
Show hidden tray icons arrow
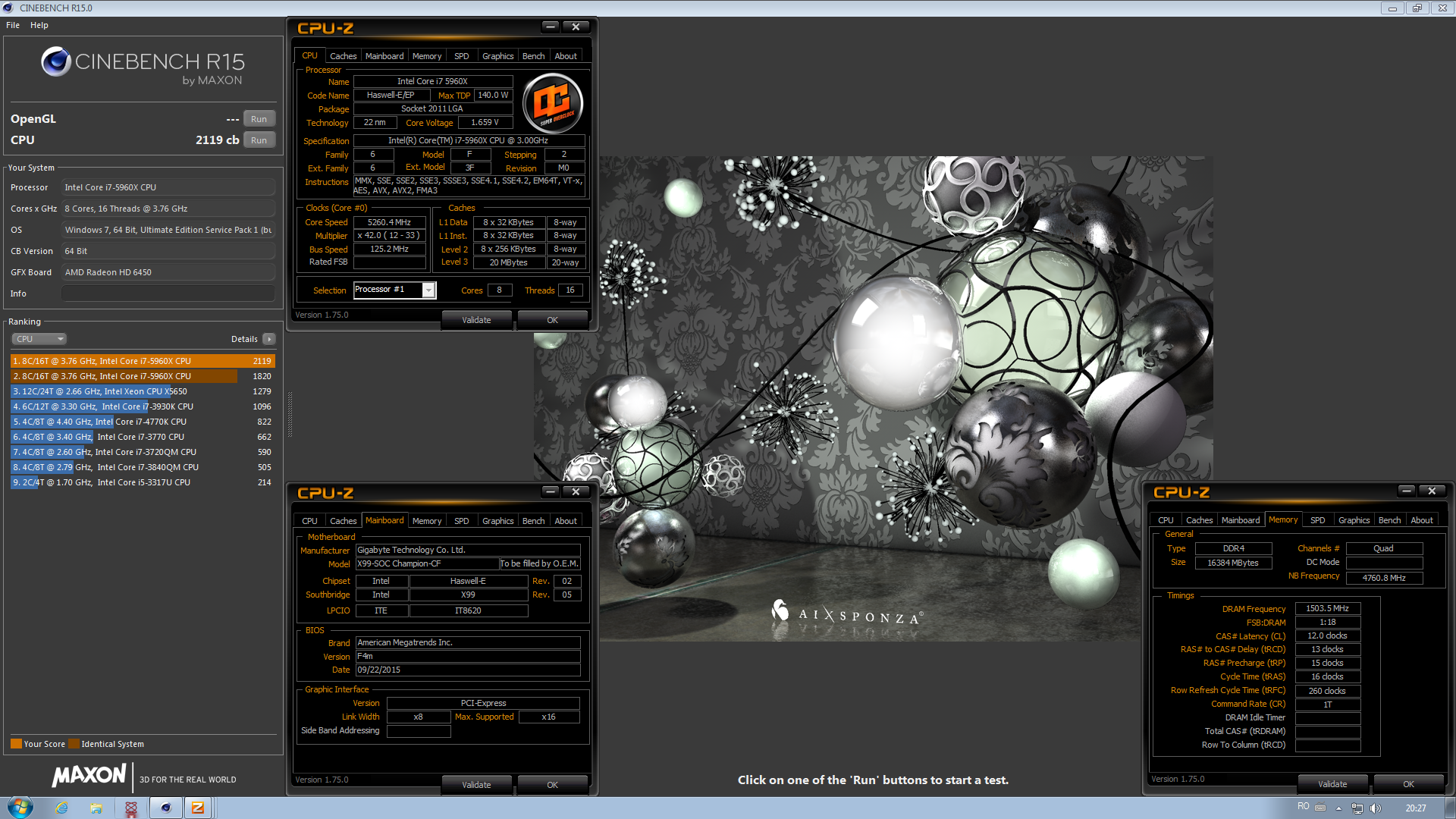pos(1338,808)
